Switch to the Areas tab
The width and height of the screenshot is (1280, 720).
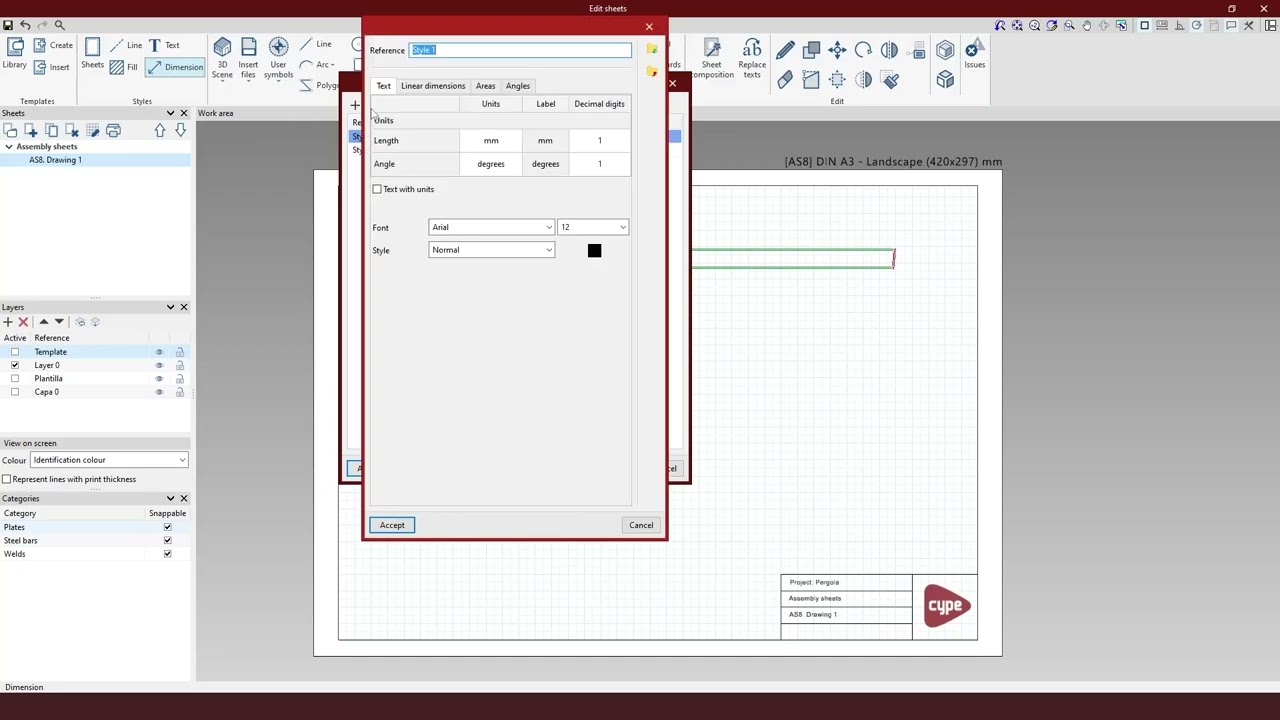485,86
